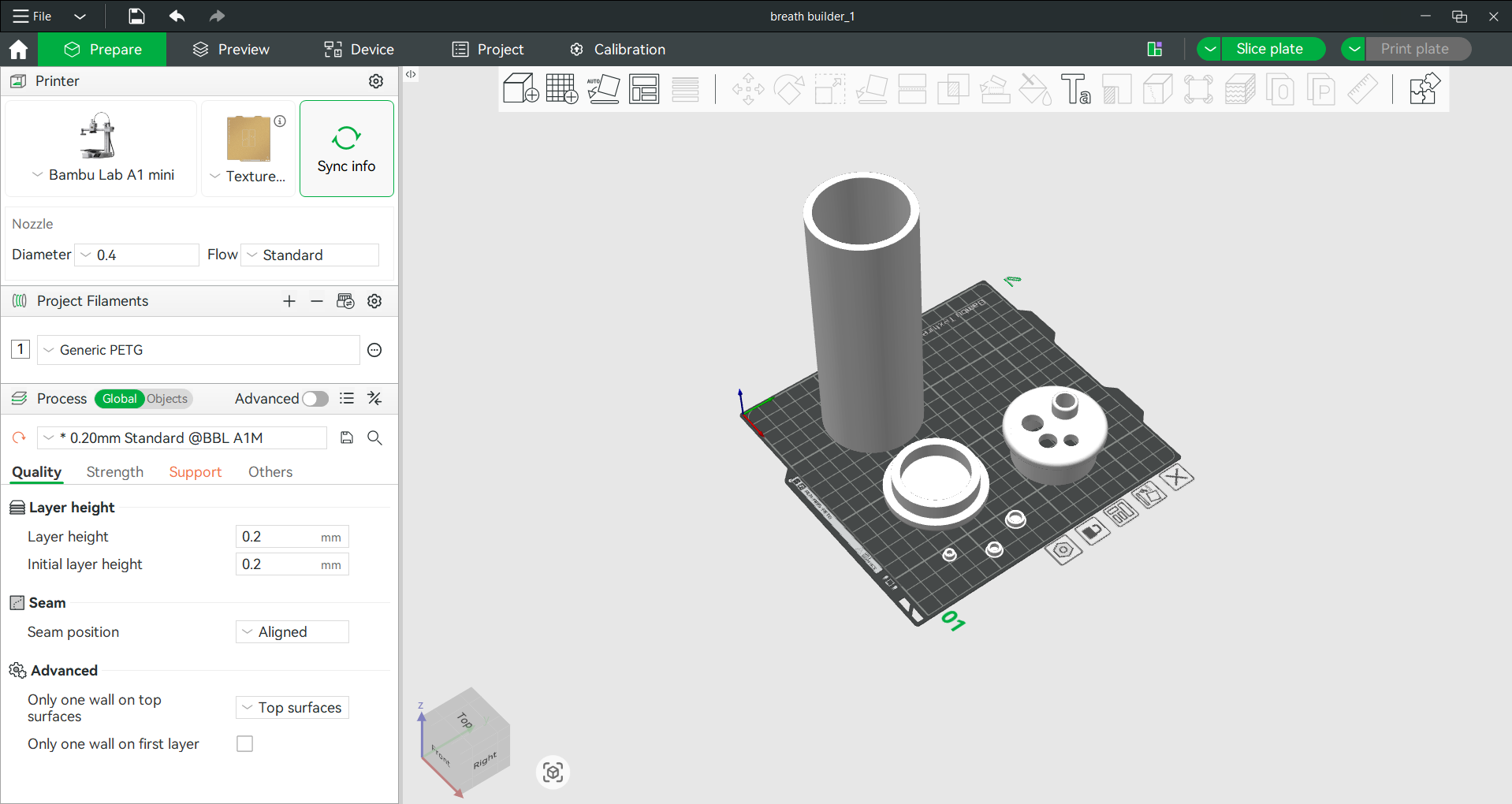Click the AMS filament sync icon
Image resolution: width=1512 pixels, height=804 pixels.
click(x=345, y=301)
